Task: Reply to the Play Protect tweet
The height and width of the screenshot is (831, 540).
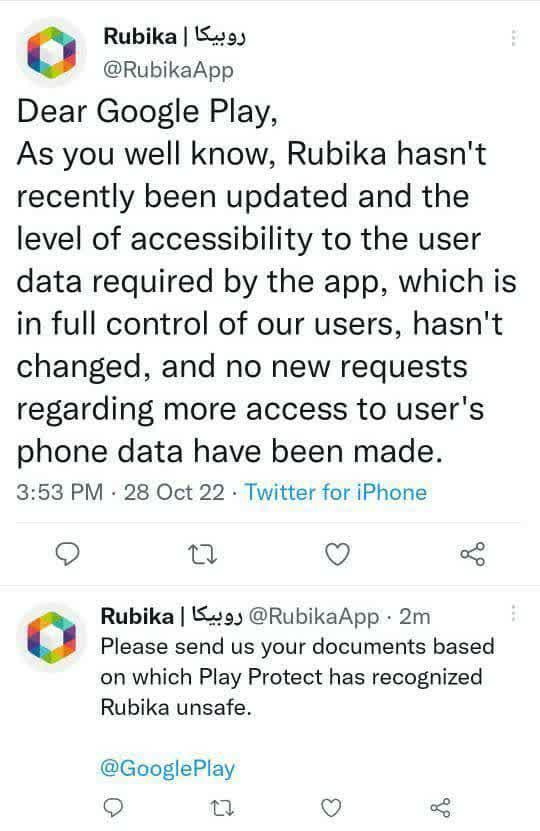Action: pyautogui.click(x=113, y=808)
